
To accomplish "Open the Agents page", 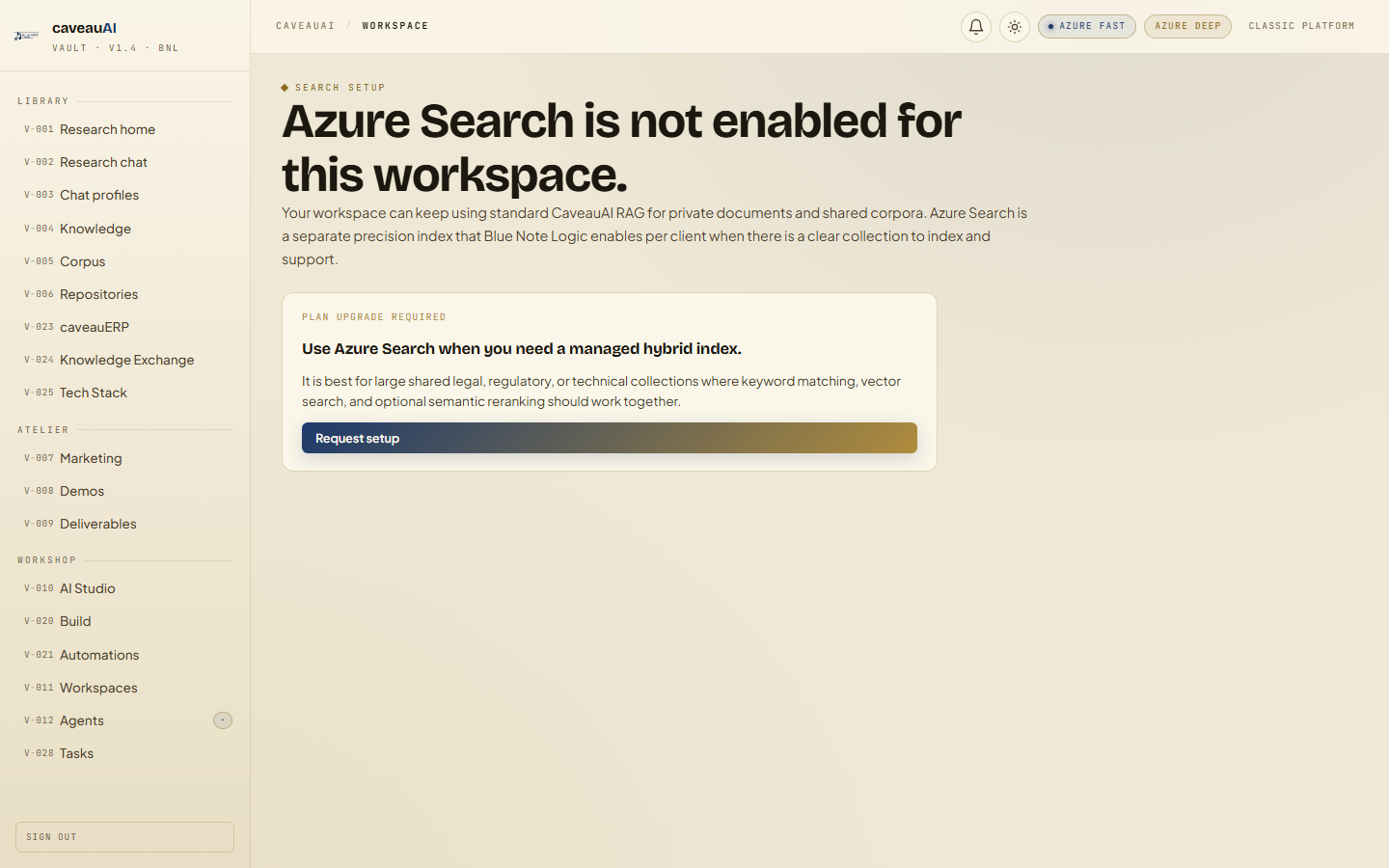I will coord(125,720).
